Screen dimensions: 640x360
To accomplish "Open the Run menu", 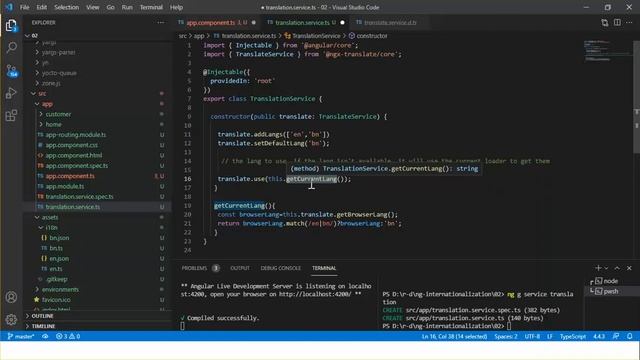I will click(127, 7).
